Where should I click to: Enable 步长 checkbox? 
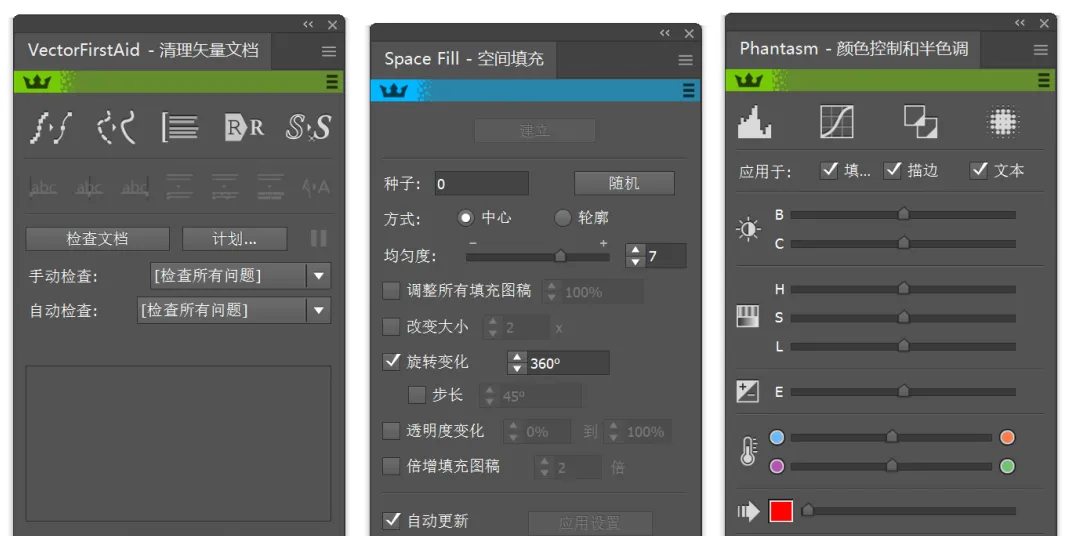click(417, 395)
